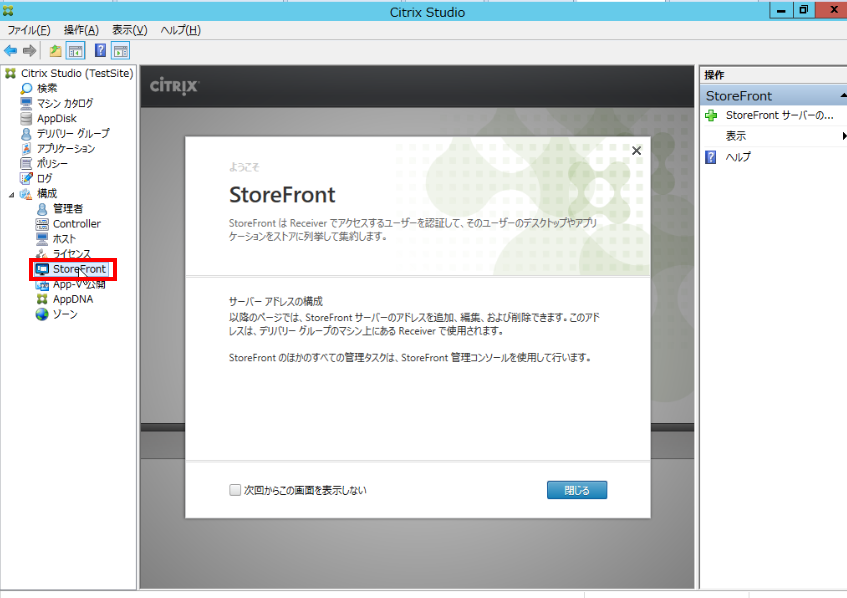
Task: Select Citrix Studio (TestSite) root node
Action: coord(77,73)
